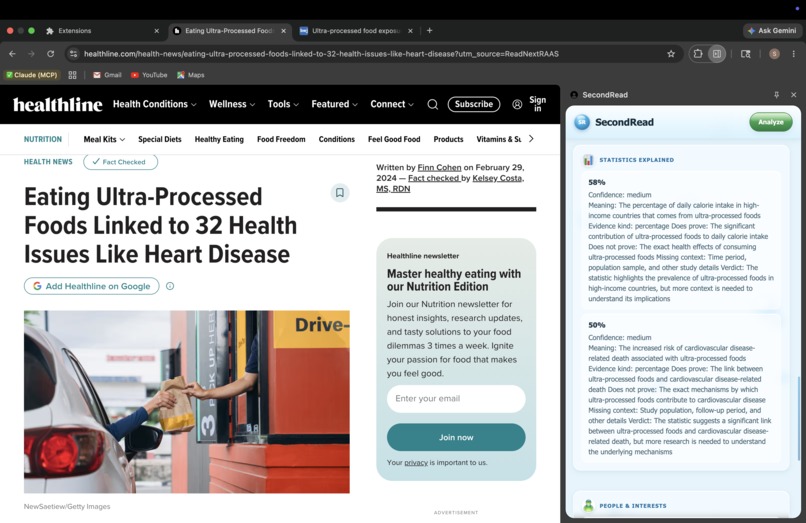Open Feel Good Food menu item
Screen dimensions: 806x523
pos(394,139)
